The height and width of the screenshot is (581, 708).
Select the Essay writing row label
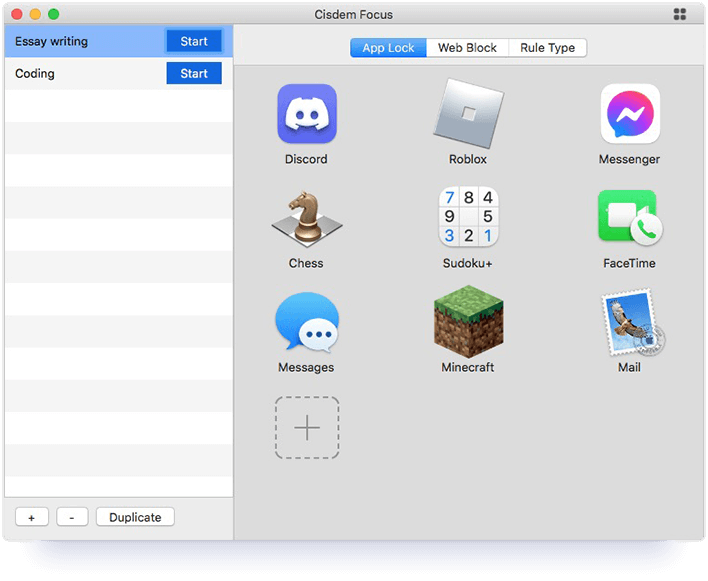51,42
